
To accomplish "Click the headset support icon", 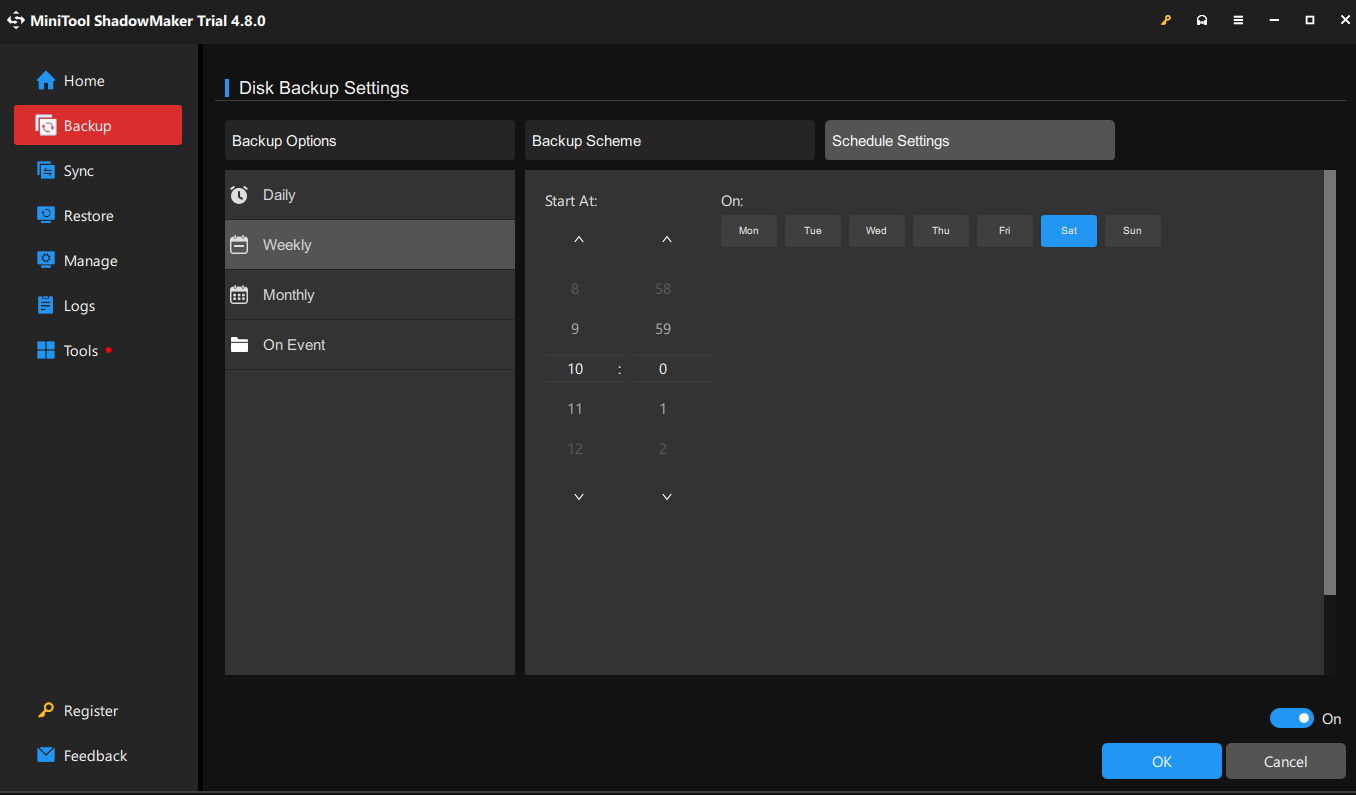I will [1202, 20].
